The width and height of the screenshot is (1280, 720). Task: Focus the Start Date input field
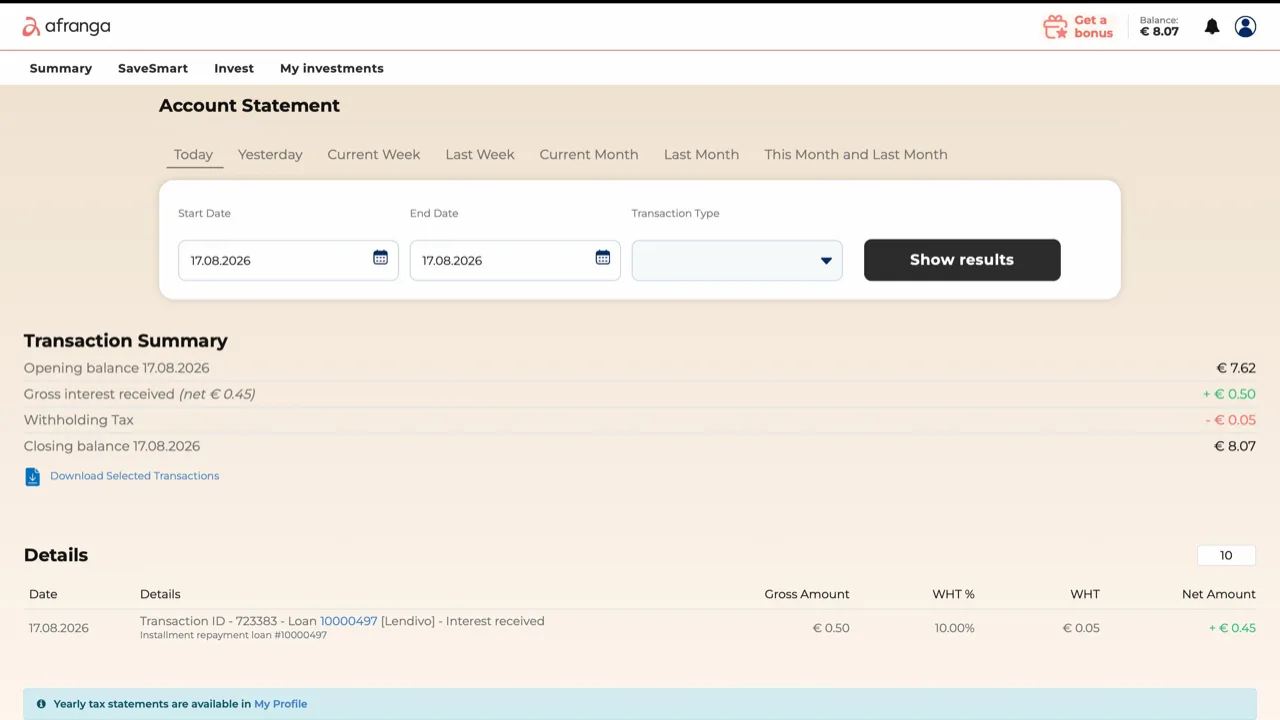click(288, 260)
